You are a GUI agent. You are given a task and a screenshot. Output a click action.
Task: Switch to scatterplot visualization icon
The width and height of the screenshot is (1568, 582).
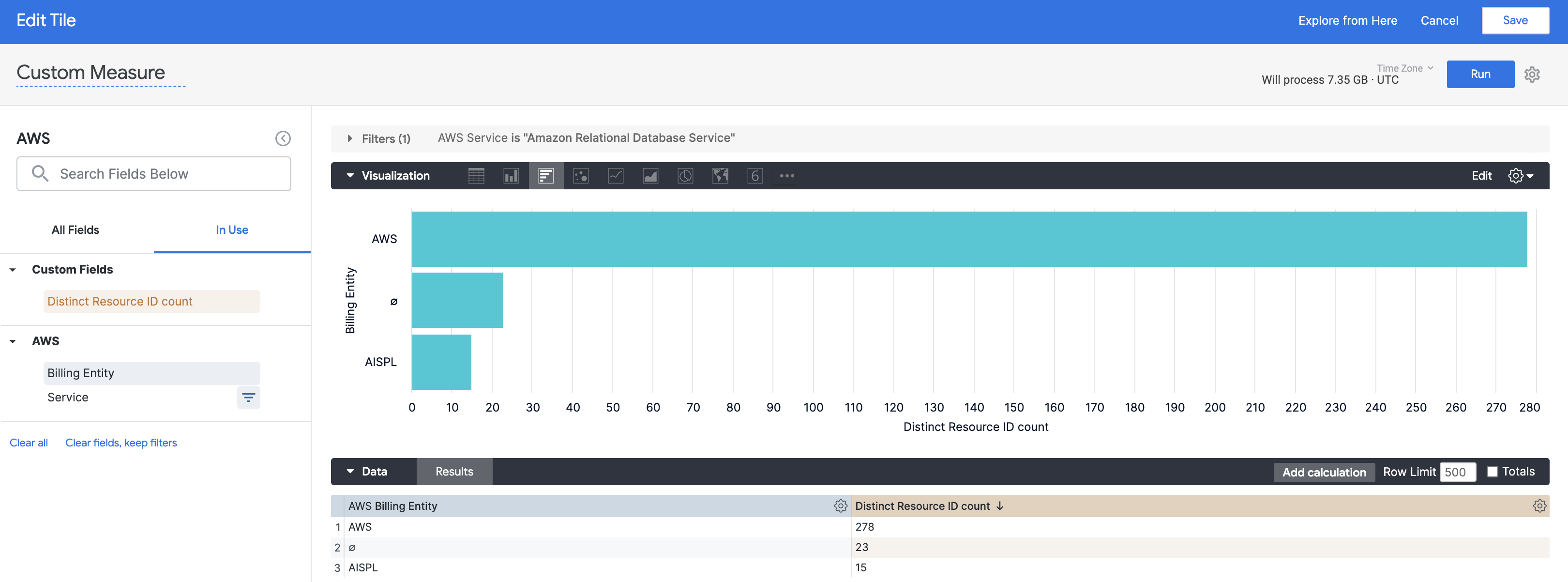pos(581,176)
